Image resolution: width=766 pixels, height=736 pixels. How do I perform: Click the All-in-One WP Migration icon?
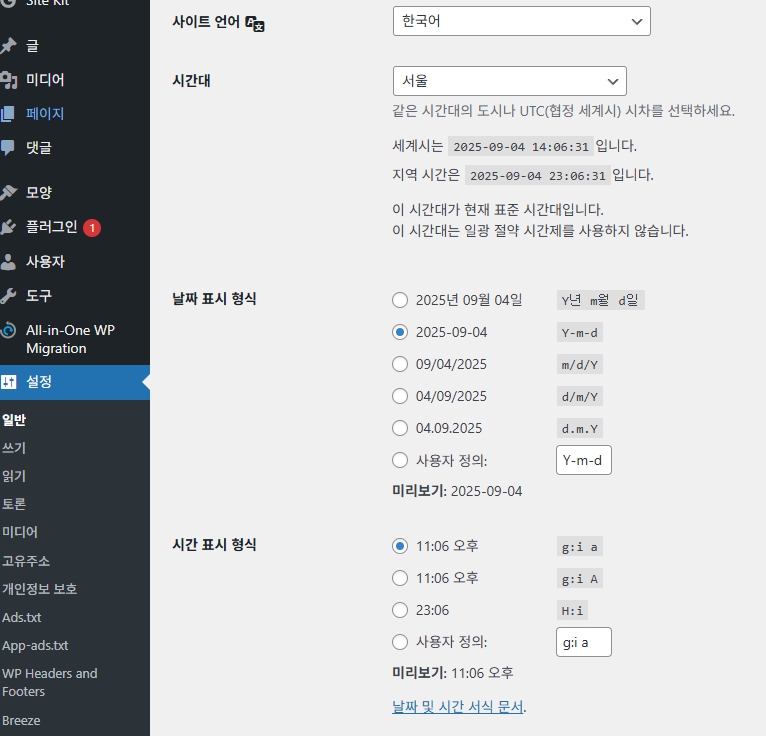[x=8, y=331]
